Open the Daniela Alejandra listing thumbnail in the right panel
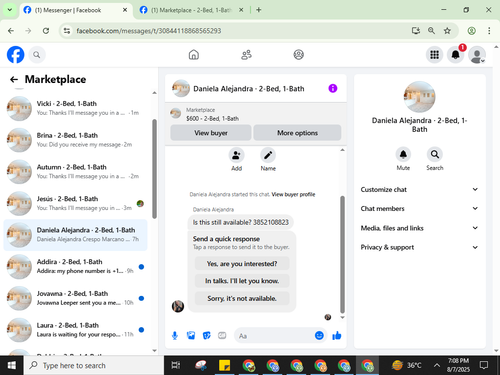Viewport: 500px width, 375px height. (419, 97)
